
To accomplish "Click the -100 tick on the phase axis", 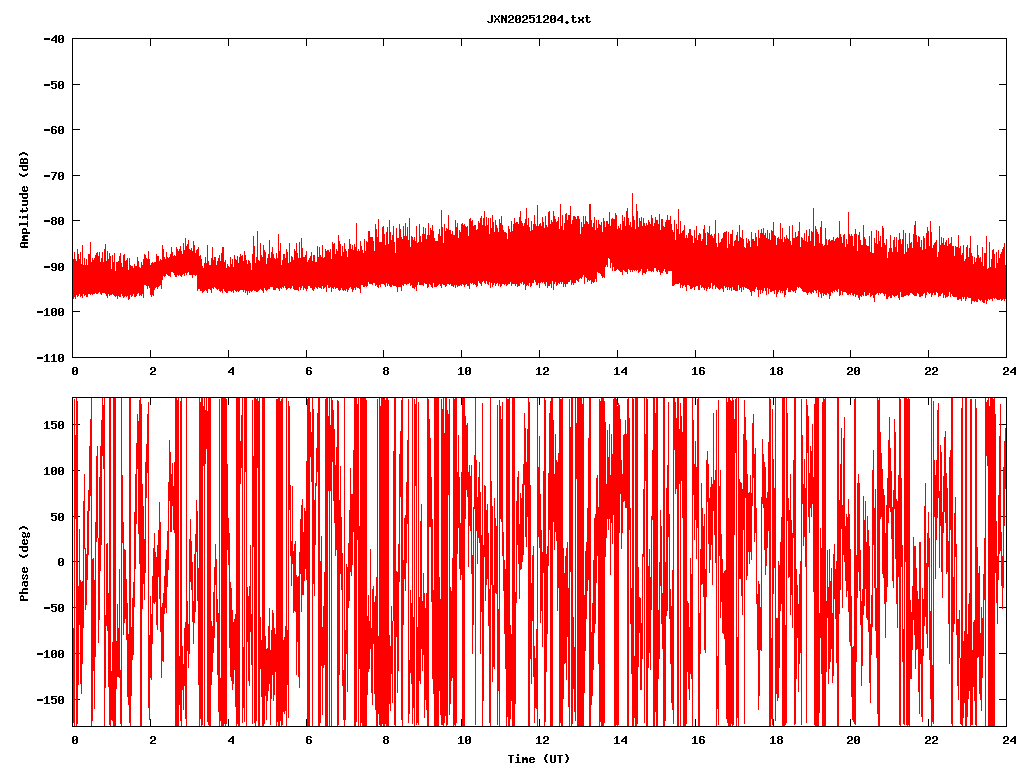I will (x=51, y=653).
